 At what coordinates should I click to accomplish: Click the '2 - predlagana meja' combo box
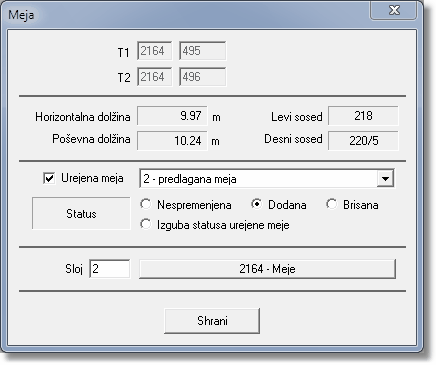click(x=267, y=179)
